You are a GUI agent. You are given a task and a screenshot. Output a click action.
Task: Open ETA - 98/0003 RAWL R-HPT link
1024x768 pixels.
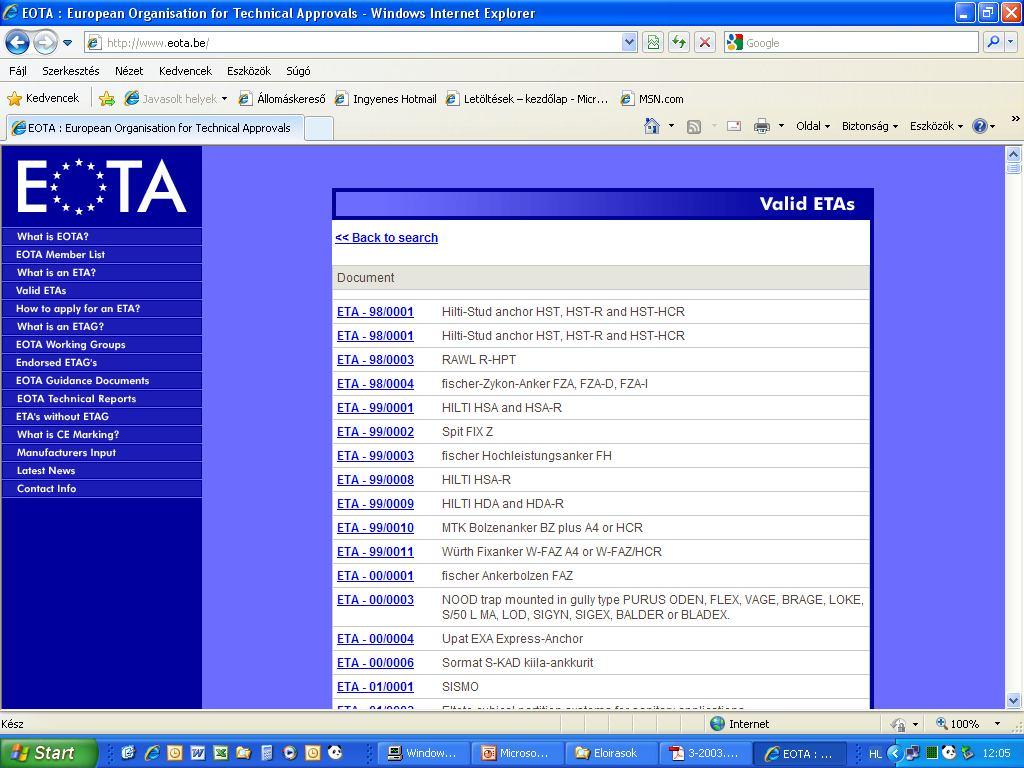tap(376, 360)
